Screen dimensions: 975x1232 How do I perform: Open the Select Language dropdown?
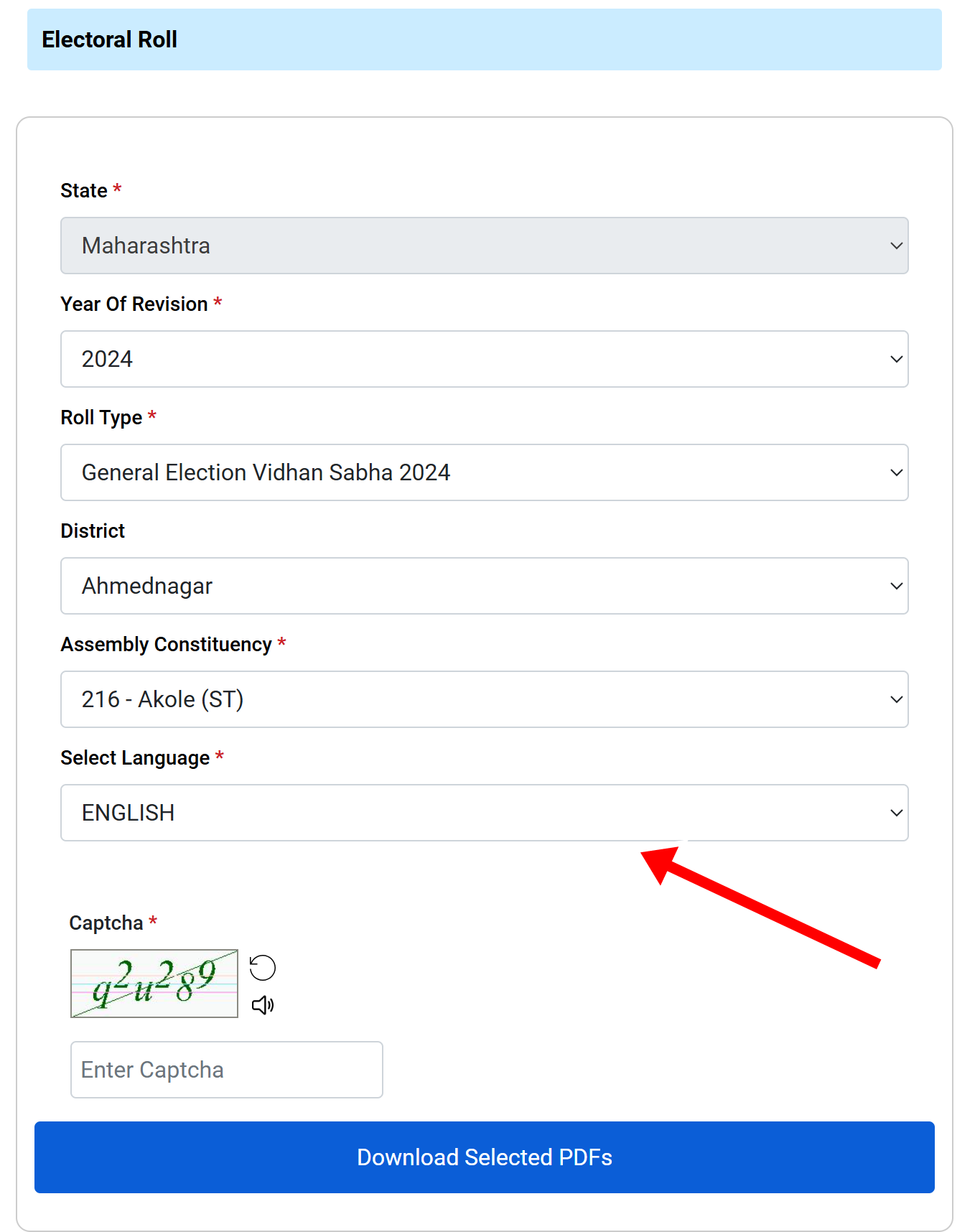[x=485, y=813]
